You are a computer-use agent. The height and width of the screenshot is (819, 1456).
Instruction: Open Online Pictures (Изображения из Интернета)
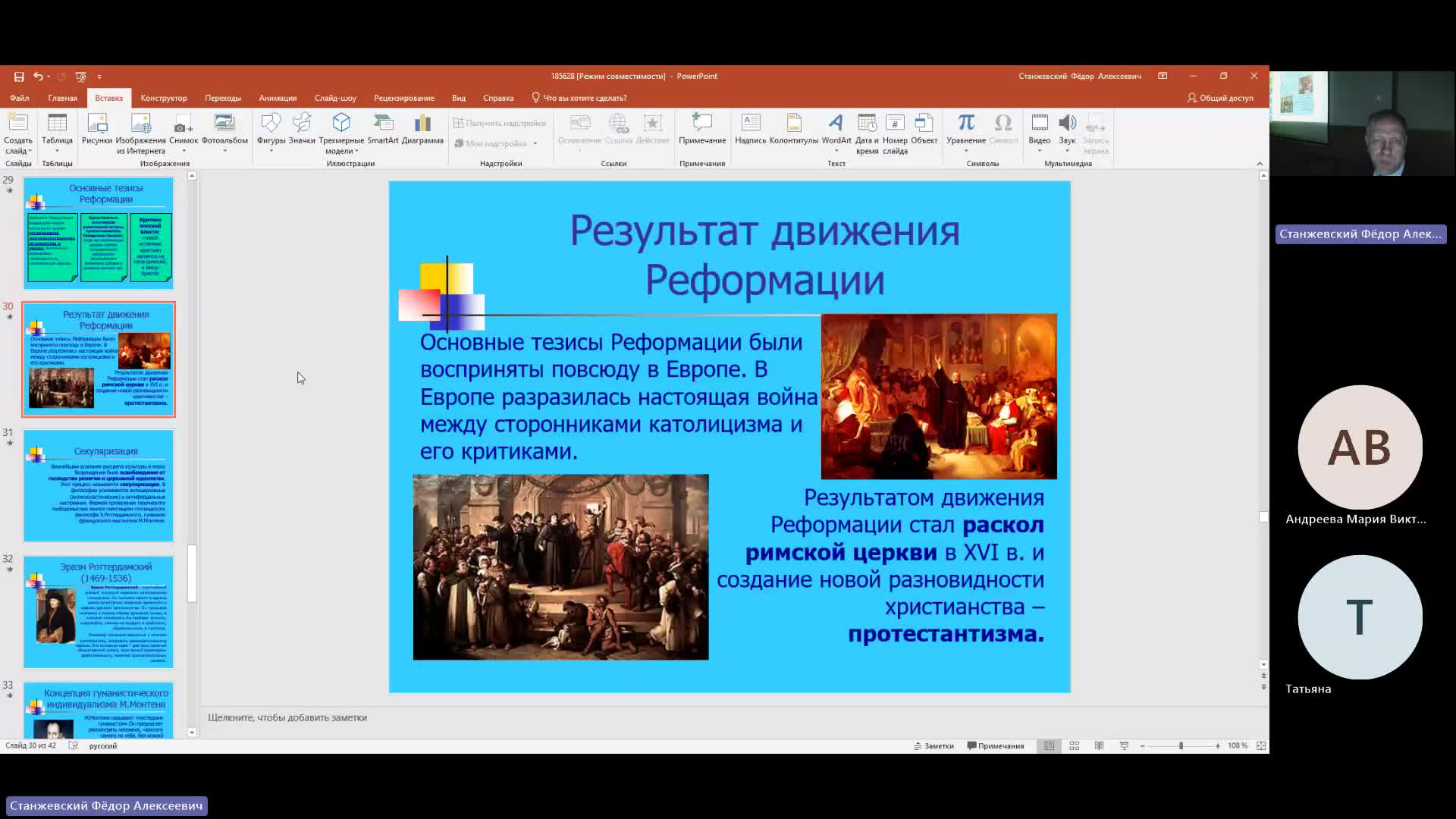[x=141, y=133]
